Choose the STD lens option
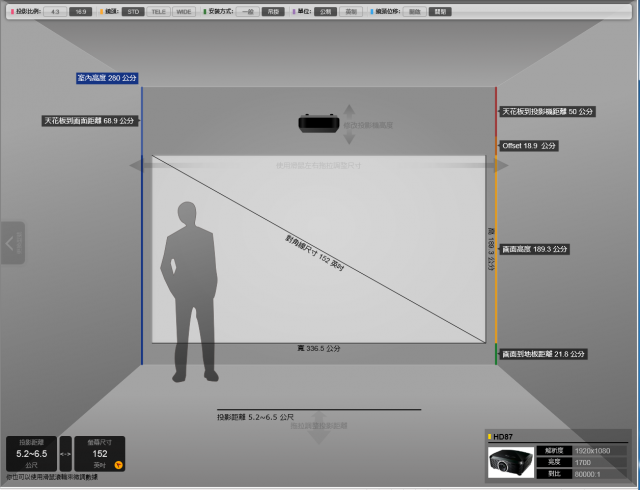 click(133, 11)
